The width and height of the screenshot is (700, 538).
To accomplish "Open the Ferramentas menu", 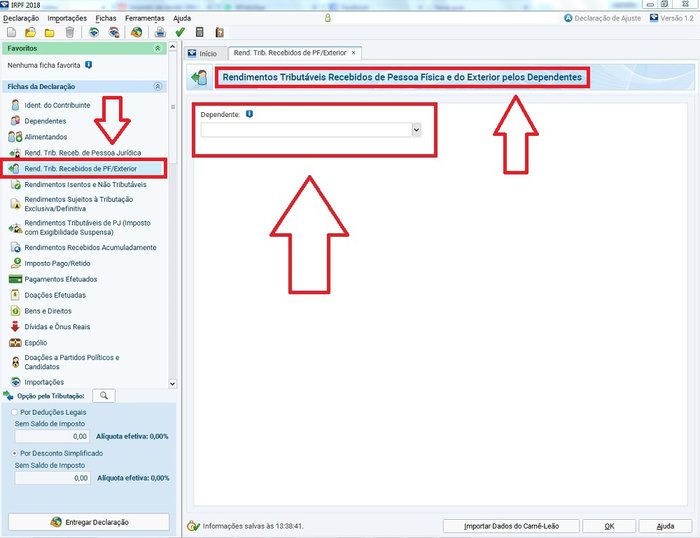I will coord(144,19).
